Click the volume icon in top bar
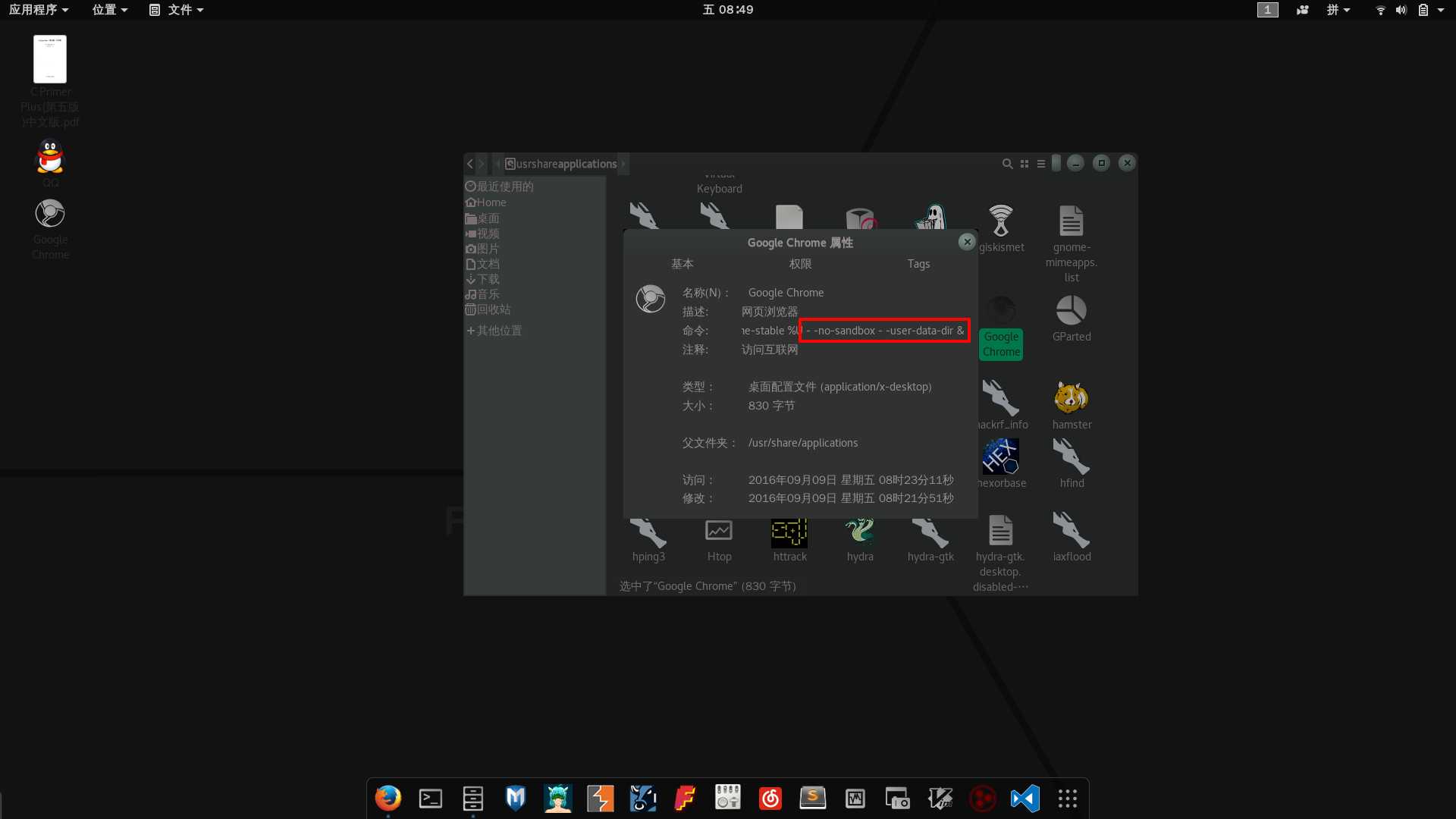1456x819 pixels. pos(1401,10)
